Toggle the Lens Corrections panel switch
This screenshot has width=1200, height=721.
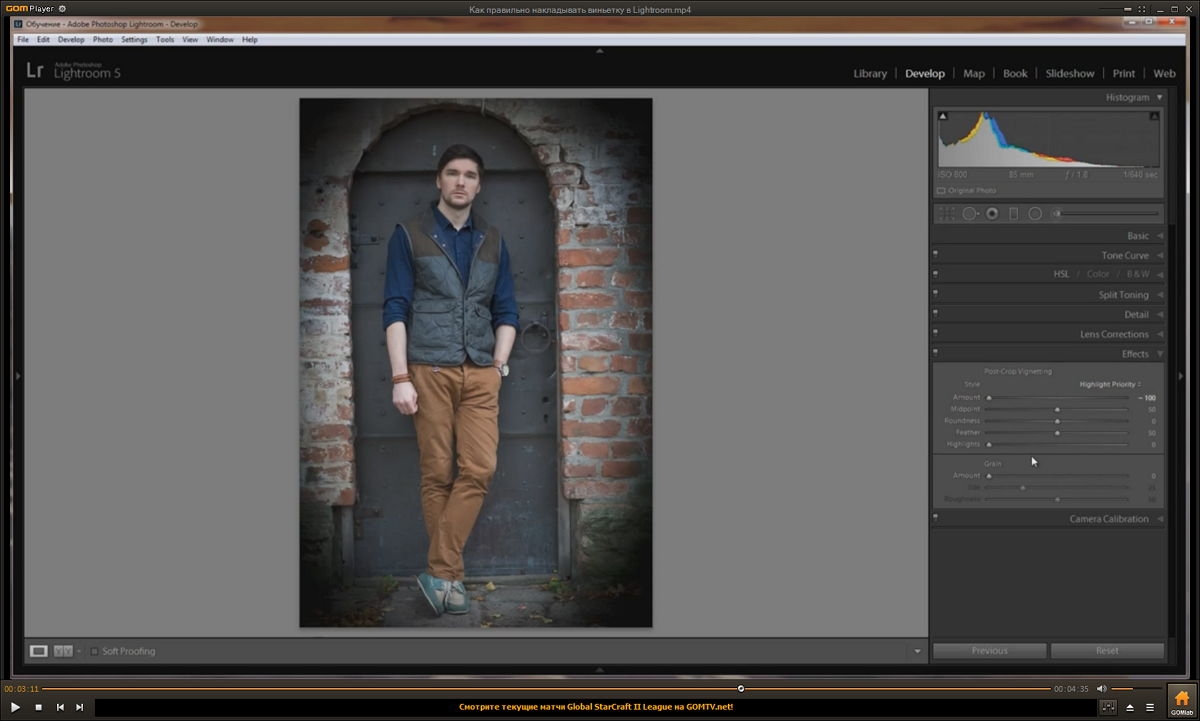click(935, 331)
